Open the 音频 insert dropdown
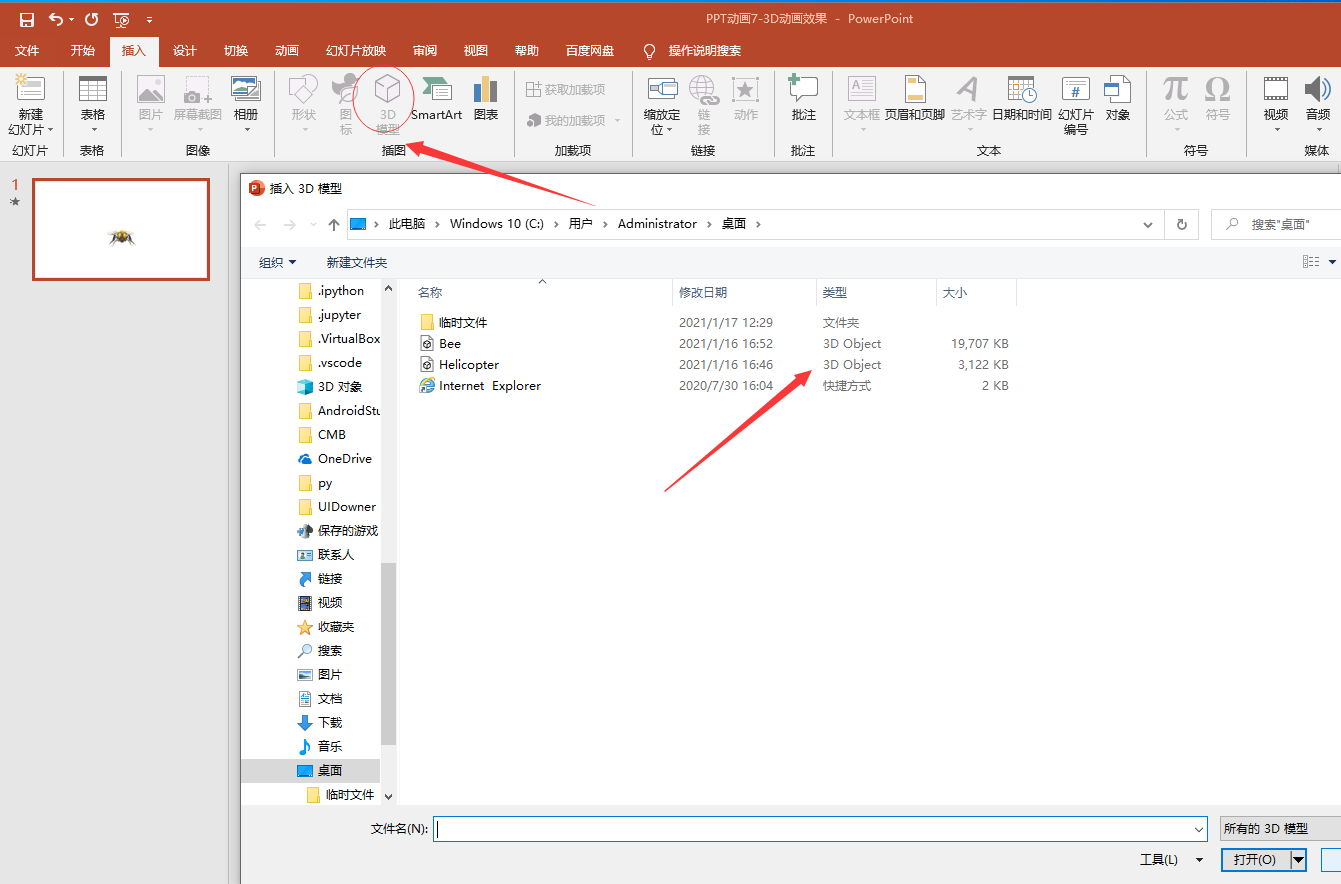The image size is (1341, 884). [1318, 105]
